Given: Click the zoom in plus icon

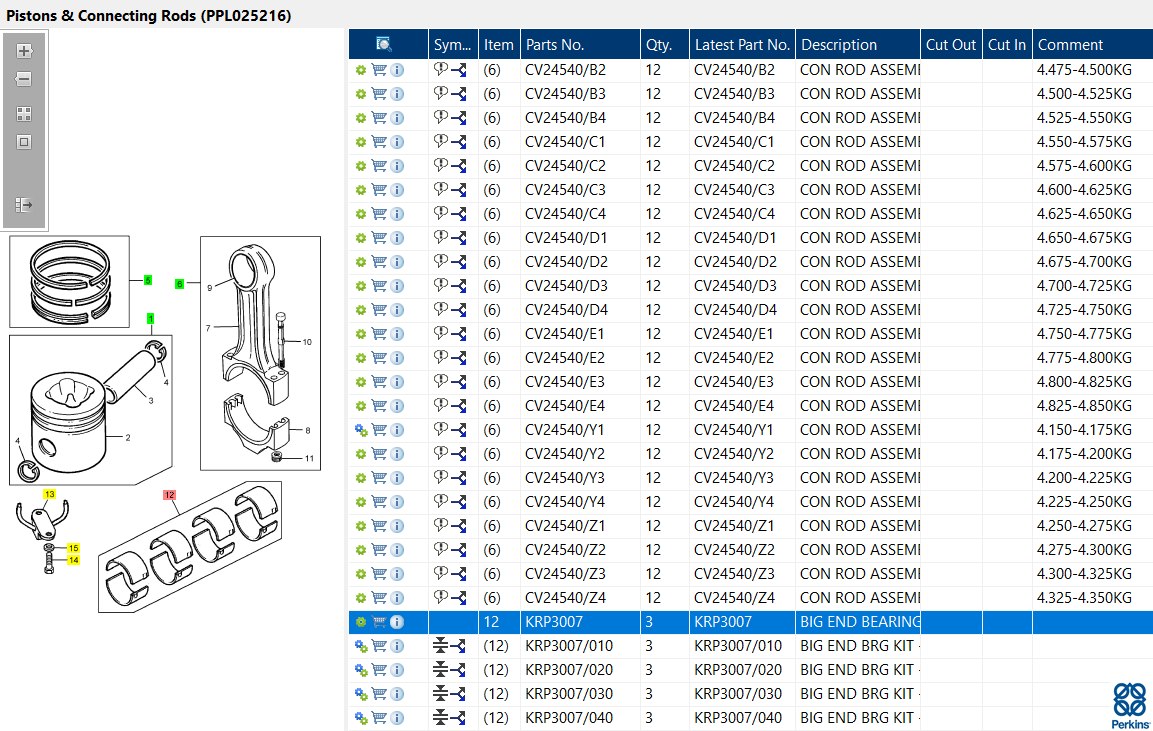Looking at the screenshot, I should 24,51.
